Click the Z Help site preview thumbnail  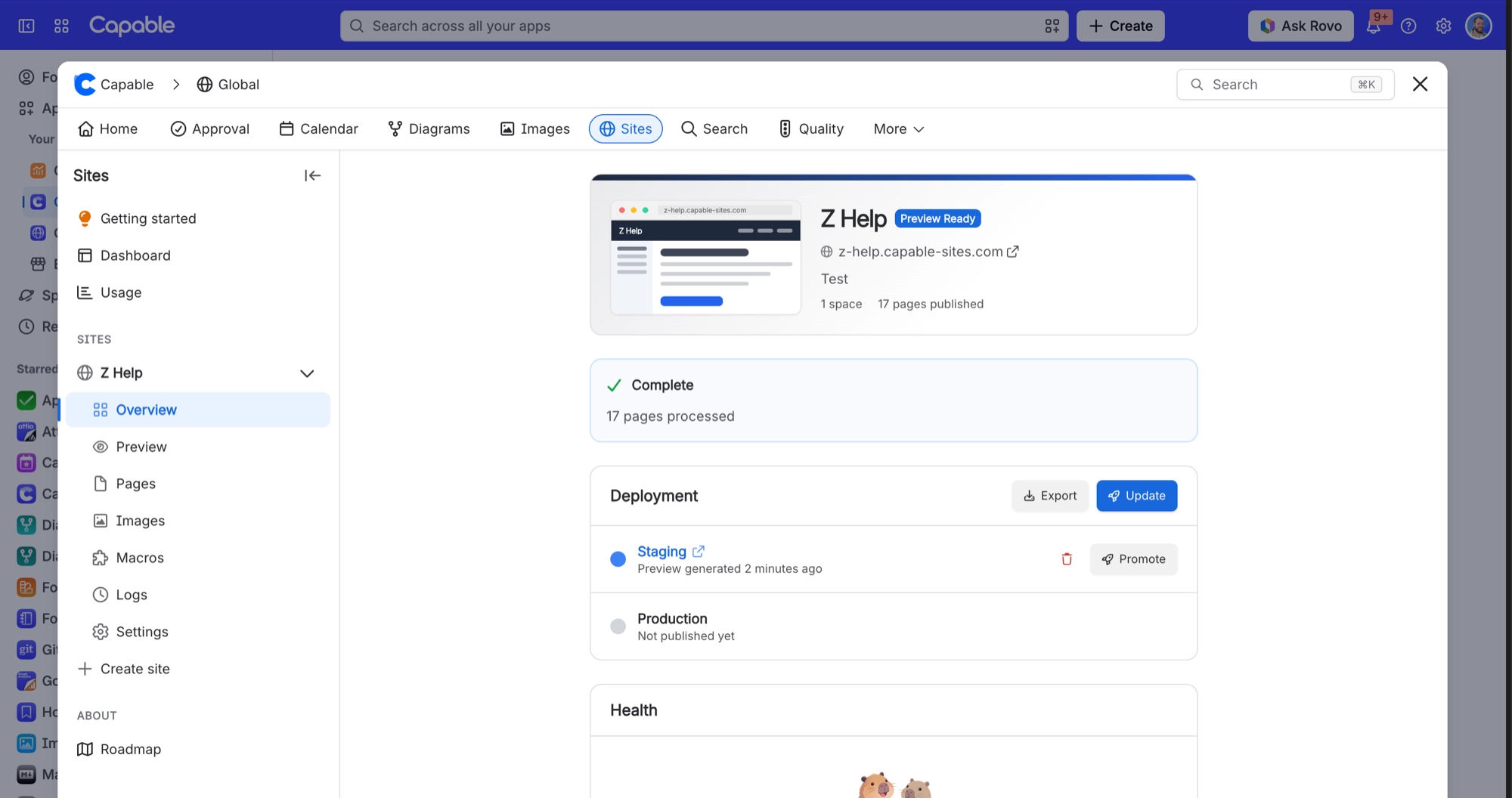coord(705,258)
